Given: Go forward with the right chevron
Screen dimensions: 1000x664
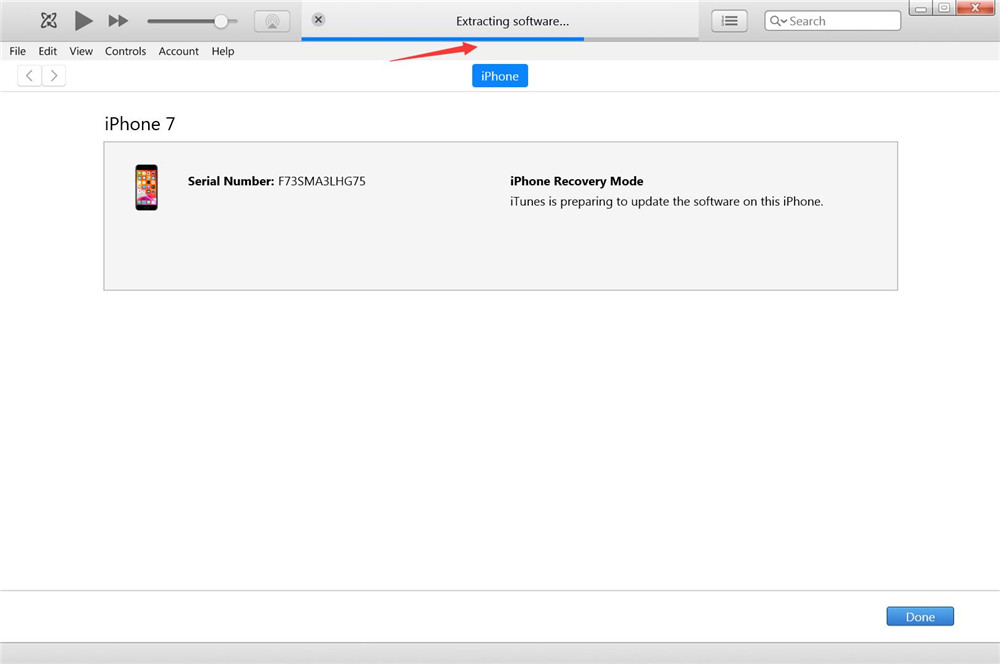Looking at the screenshot, I should point(54,76).
